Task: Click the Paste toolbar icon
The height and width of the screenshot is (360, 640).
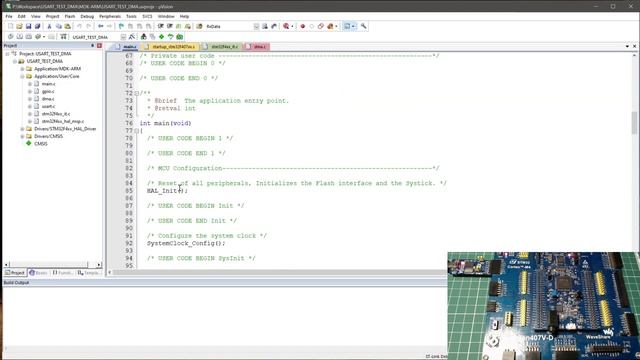Action: [67, 26]
